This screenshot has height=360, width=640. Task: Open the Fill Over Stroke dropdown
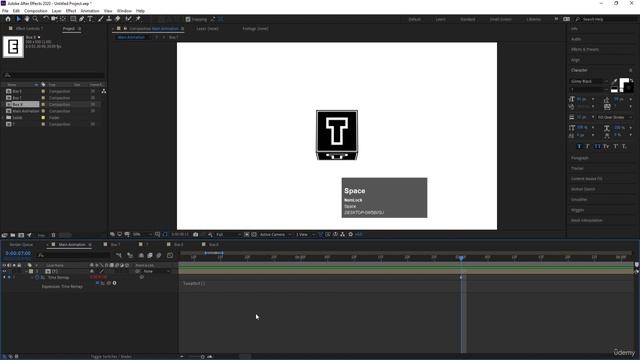click(614, 118)
